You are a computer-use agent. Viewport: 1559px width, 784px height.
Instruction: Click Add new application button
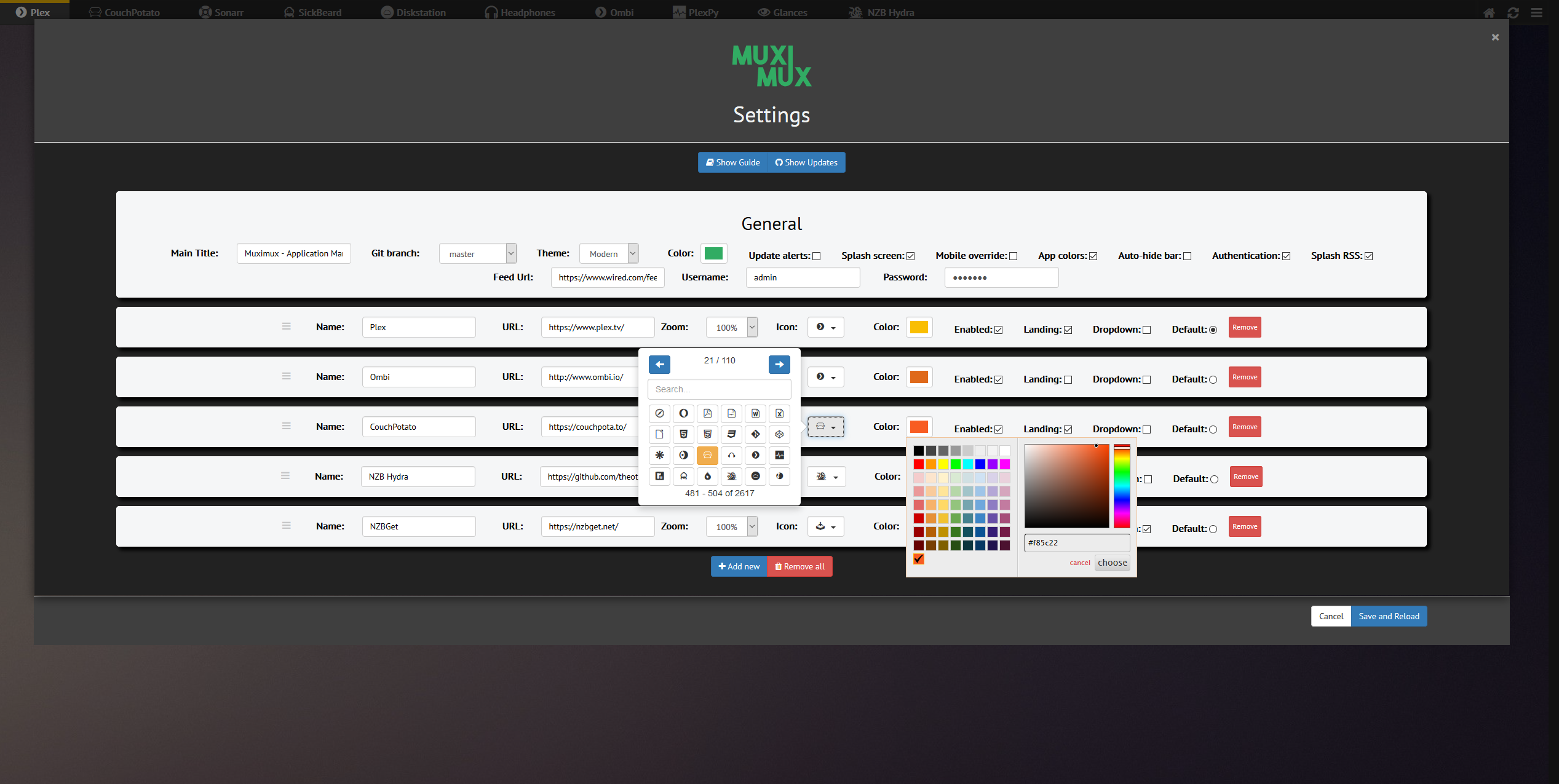(x=738, y=566)
